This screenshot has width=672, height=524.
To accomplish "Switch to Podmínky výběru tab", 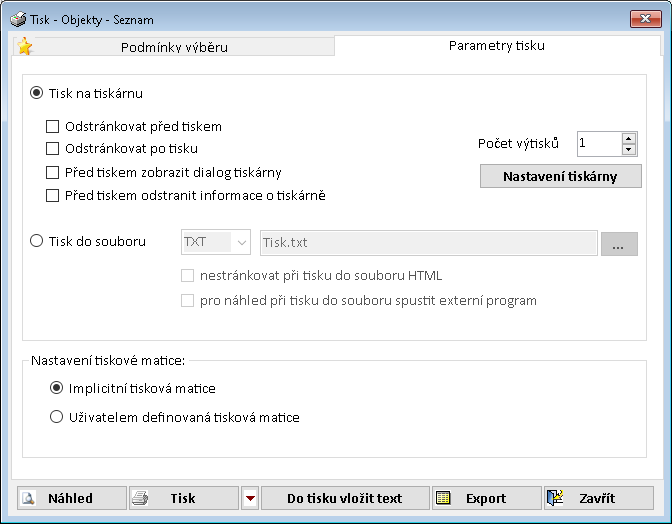I will pyautogui.click(x=174, y=47).
